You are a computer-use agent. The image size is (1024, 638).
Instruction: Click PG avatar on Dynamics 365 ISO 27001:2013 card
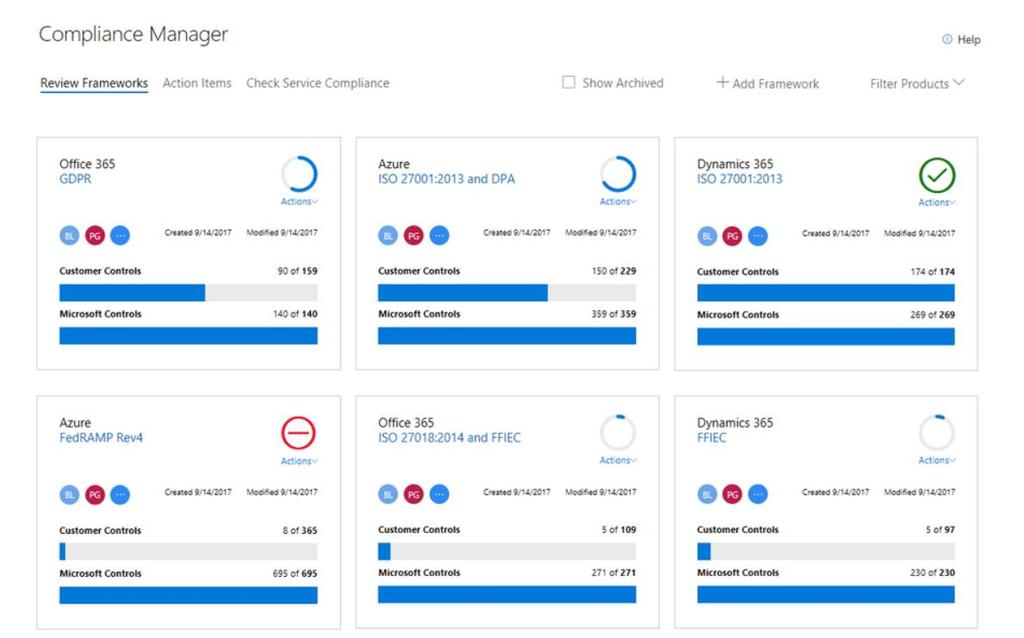[x=732, y=236]
